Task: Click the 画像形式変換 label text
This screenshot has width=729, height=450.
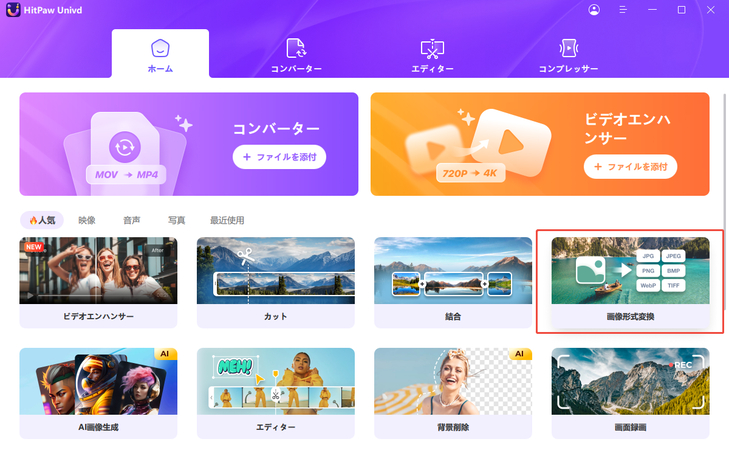Action: [630, 317]
